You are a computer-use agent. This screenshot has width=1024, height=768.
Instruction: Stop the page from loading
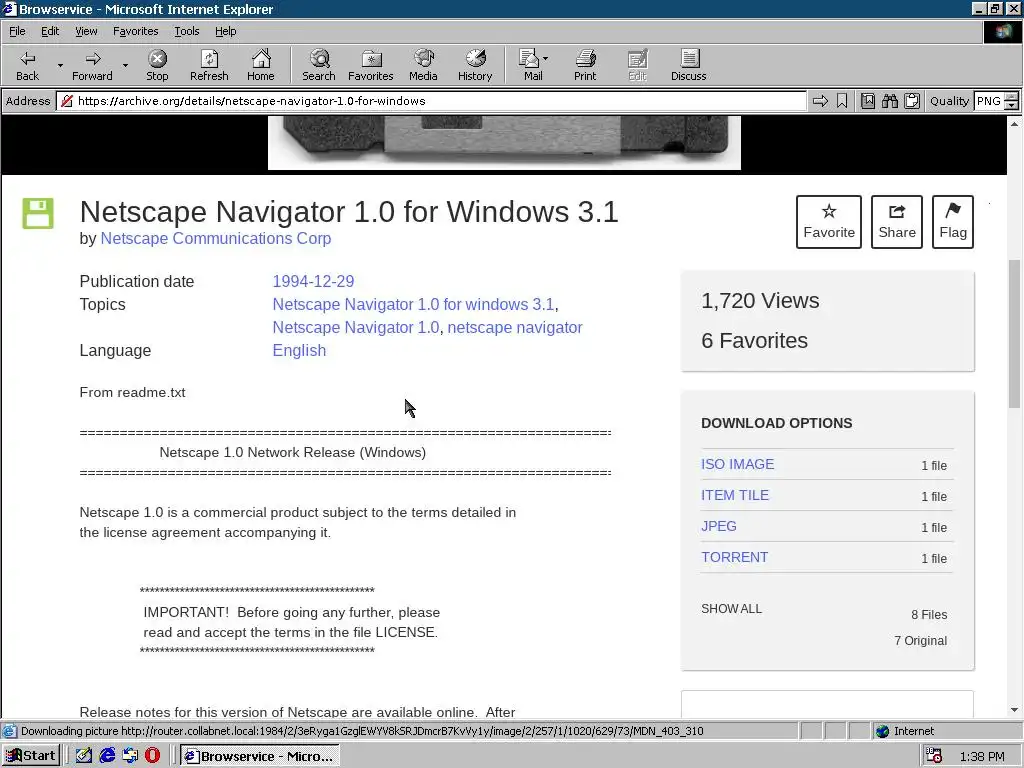click(x=157, y=65)
